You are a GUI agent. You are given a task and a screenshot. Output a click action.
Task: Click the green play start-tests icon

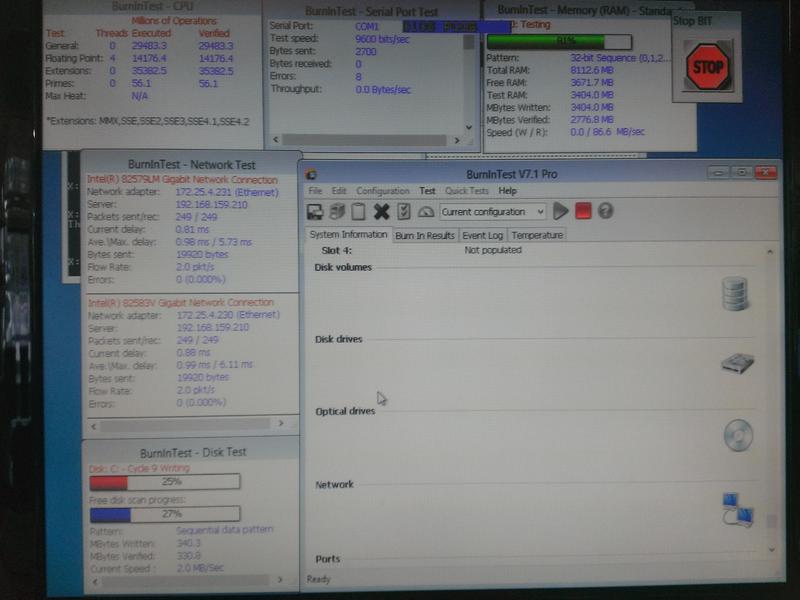(561, 211)
